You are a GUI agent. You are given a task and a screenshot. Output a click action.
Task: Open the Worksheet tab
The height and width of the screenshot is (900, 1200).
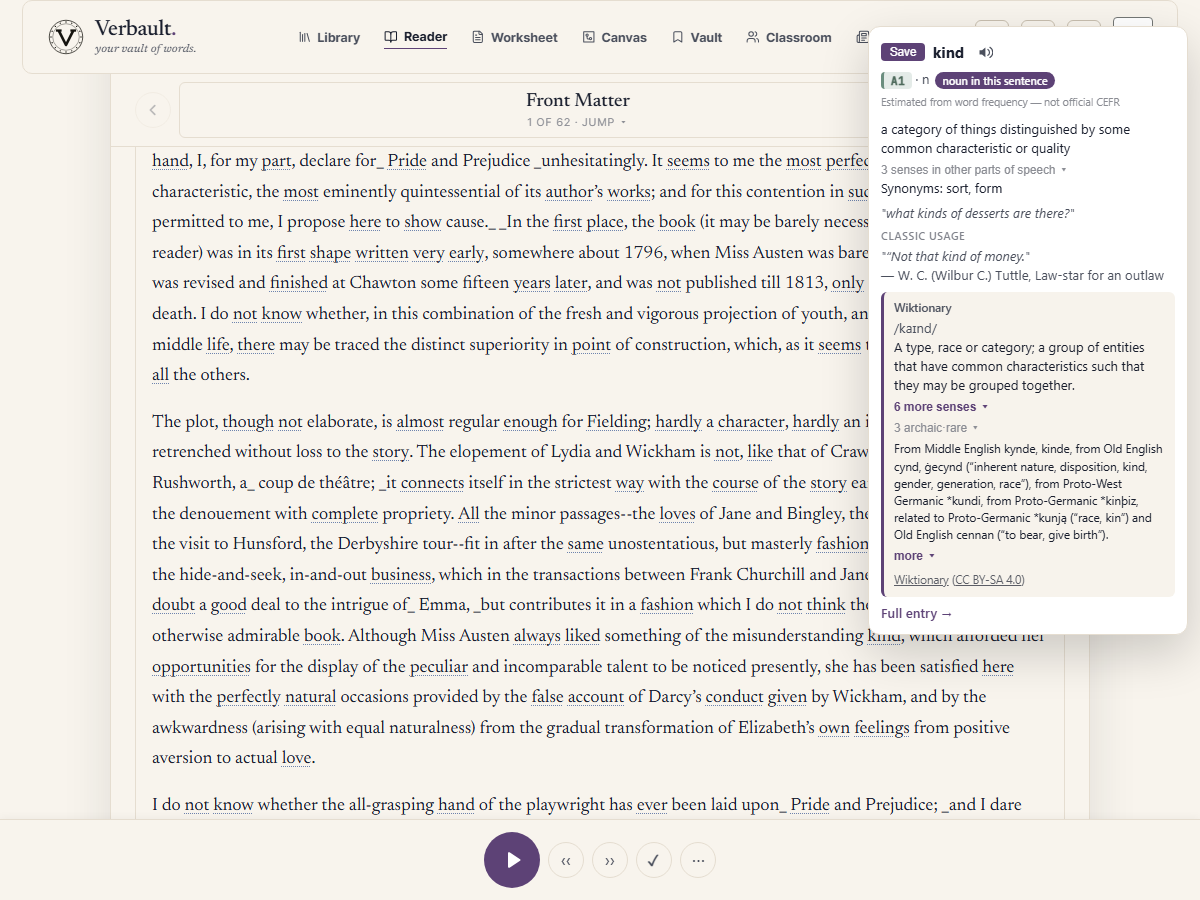(514, 37)
